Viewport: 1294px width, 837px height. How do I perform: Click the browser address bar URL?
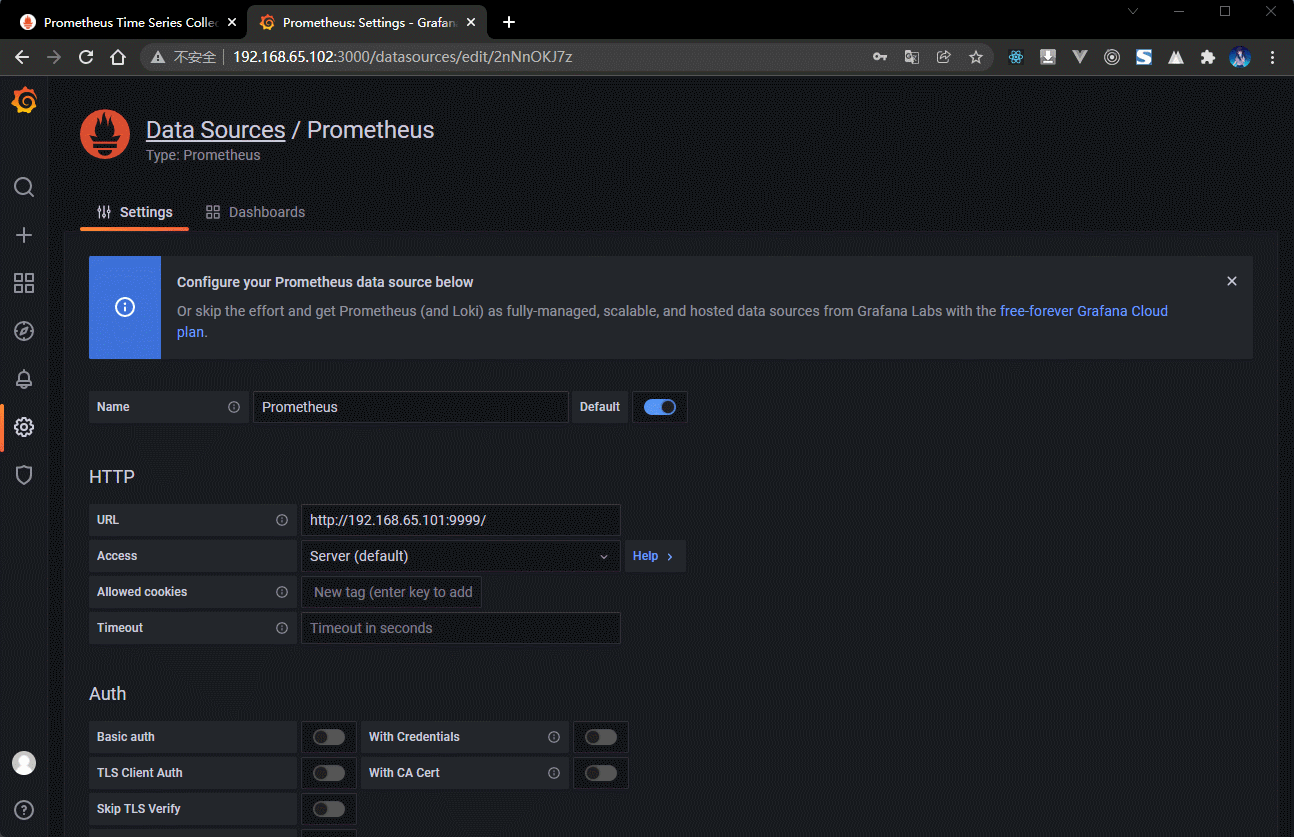(x=403, y=57)
